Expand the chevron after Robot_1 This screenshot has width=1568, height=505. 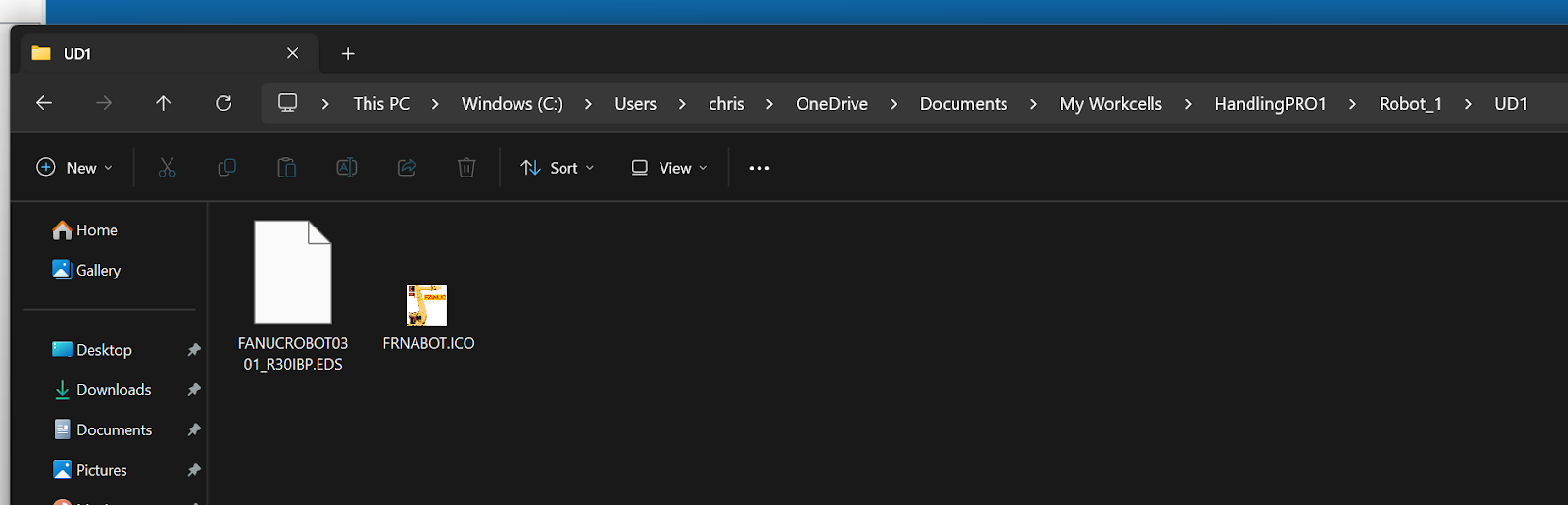(1468, 104)
